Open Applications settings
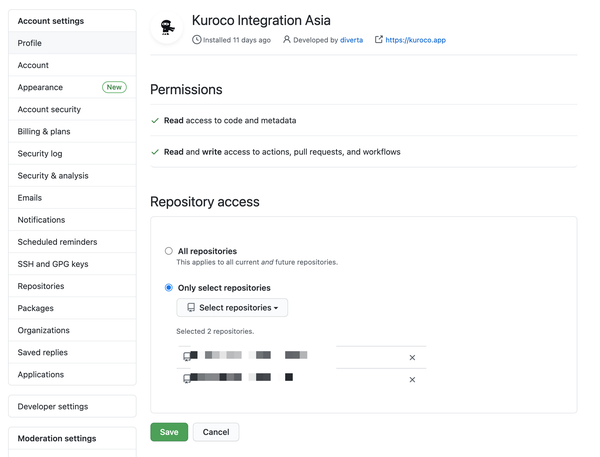The height and width of the screenshot is (457, 600). [x=72, y=375]
